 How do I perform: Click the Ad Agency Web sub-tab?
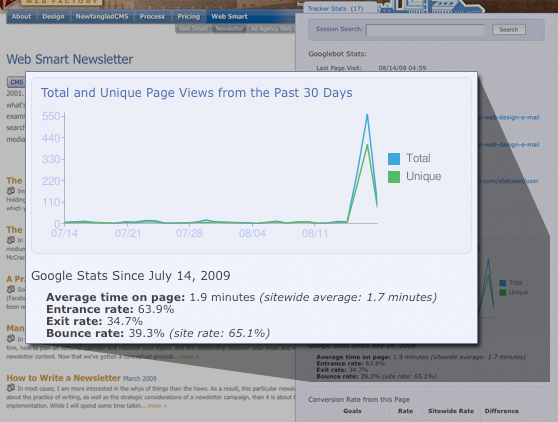(x=272, y=29)
